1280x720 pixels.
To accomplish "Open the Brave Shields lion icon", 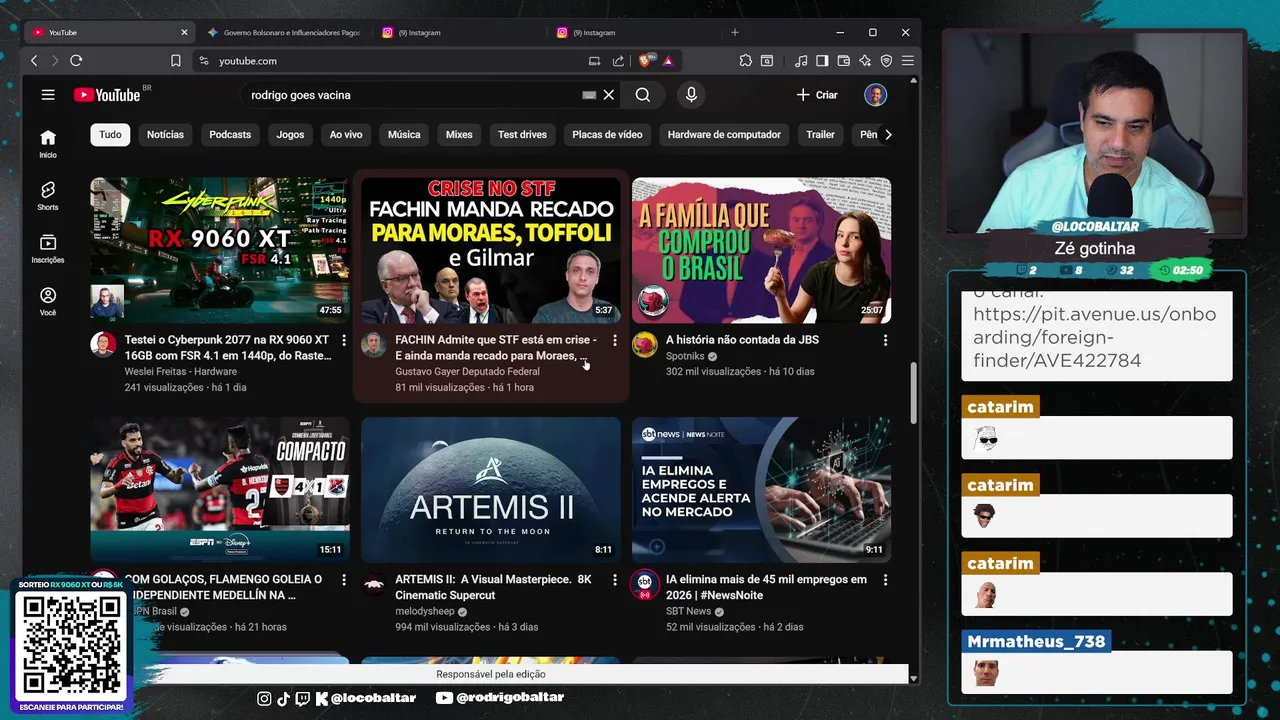I will [x=646, y=61].
